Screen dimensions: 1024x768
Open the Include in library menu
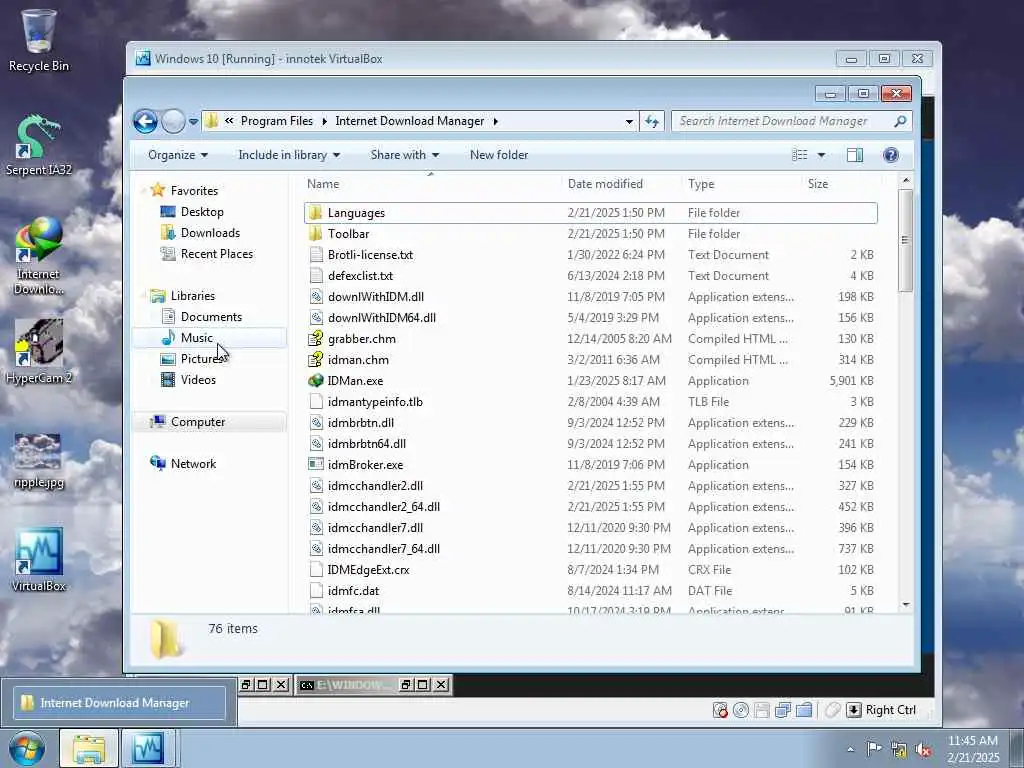(x=289, y=155)
